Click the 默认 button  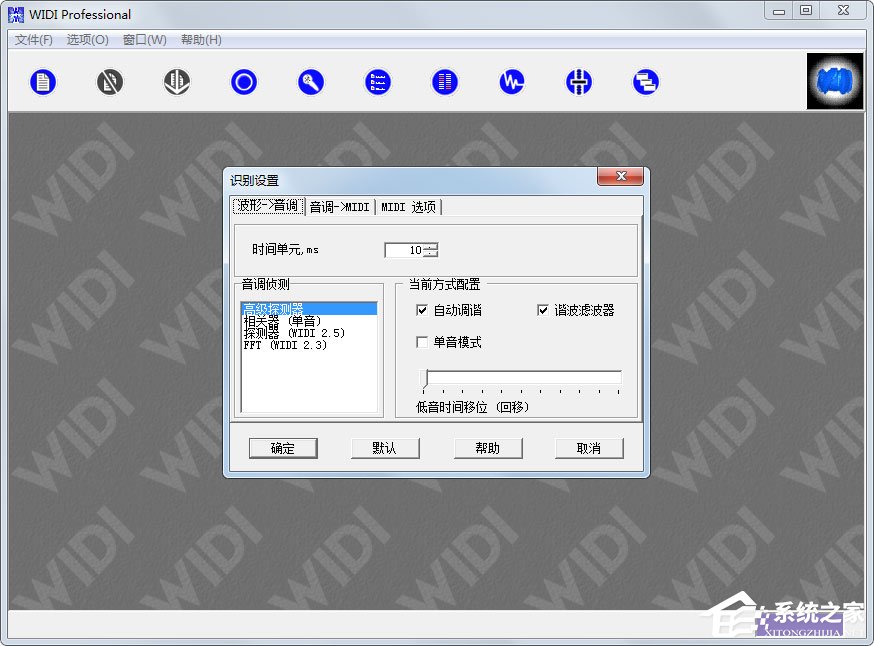click(x=385, y=448)
